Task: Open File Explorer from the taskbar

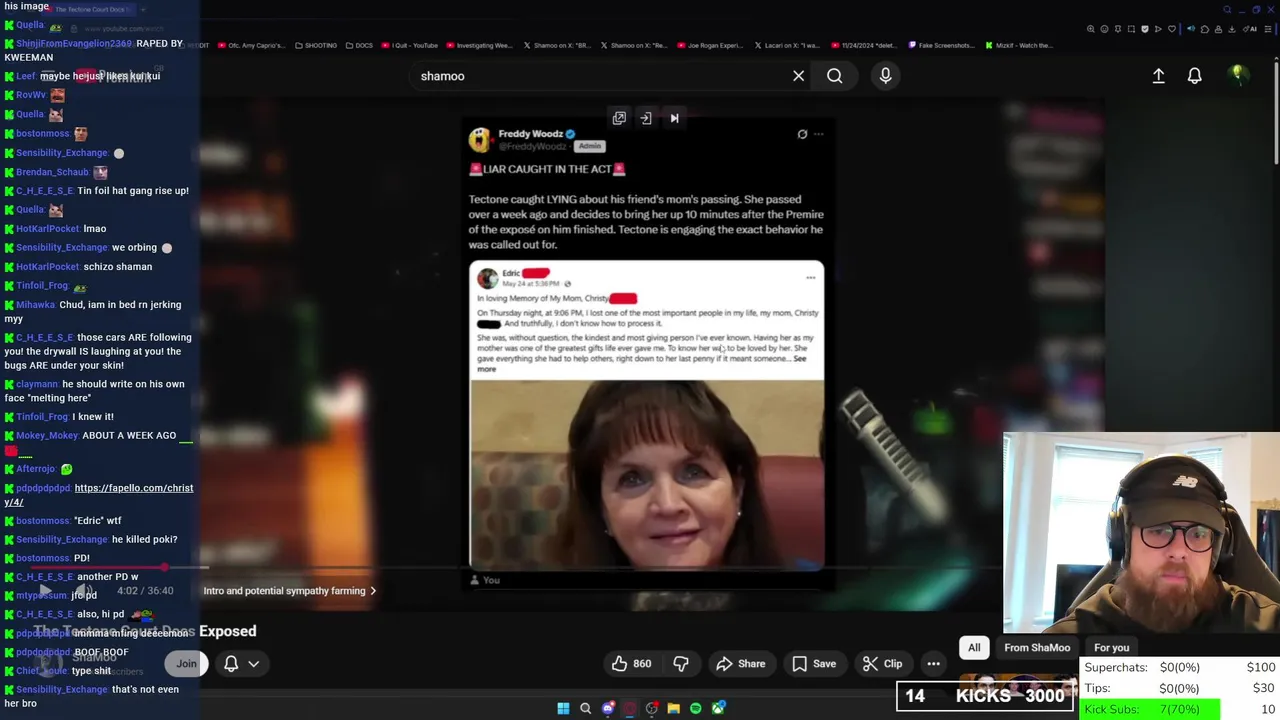Action: click(x=674, y=708)
